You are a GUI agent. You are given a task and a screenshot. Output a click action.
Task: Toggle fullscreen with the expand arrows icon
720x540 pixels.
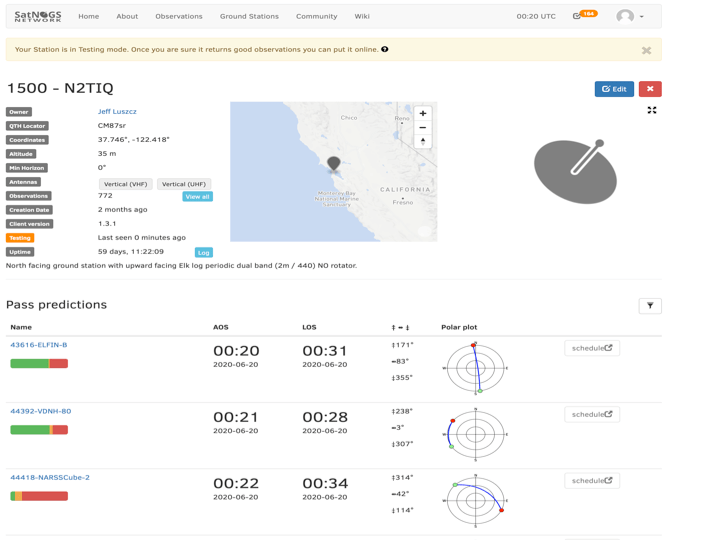point(652,111)
